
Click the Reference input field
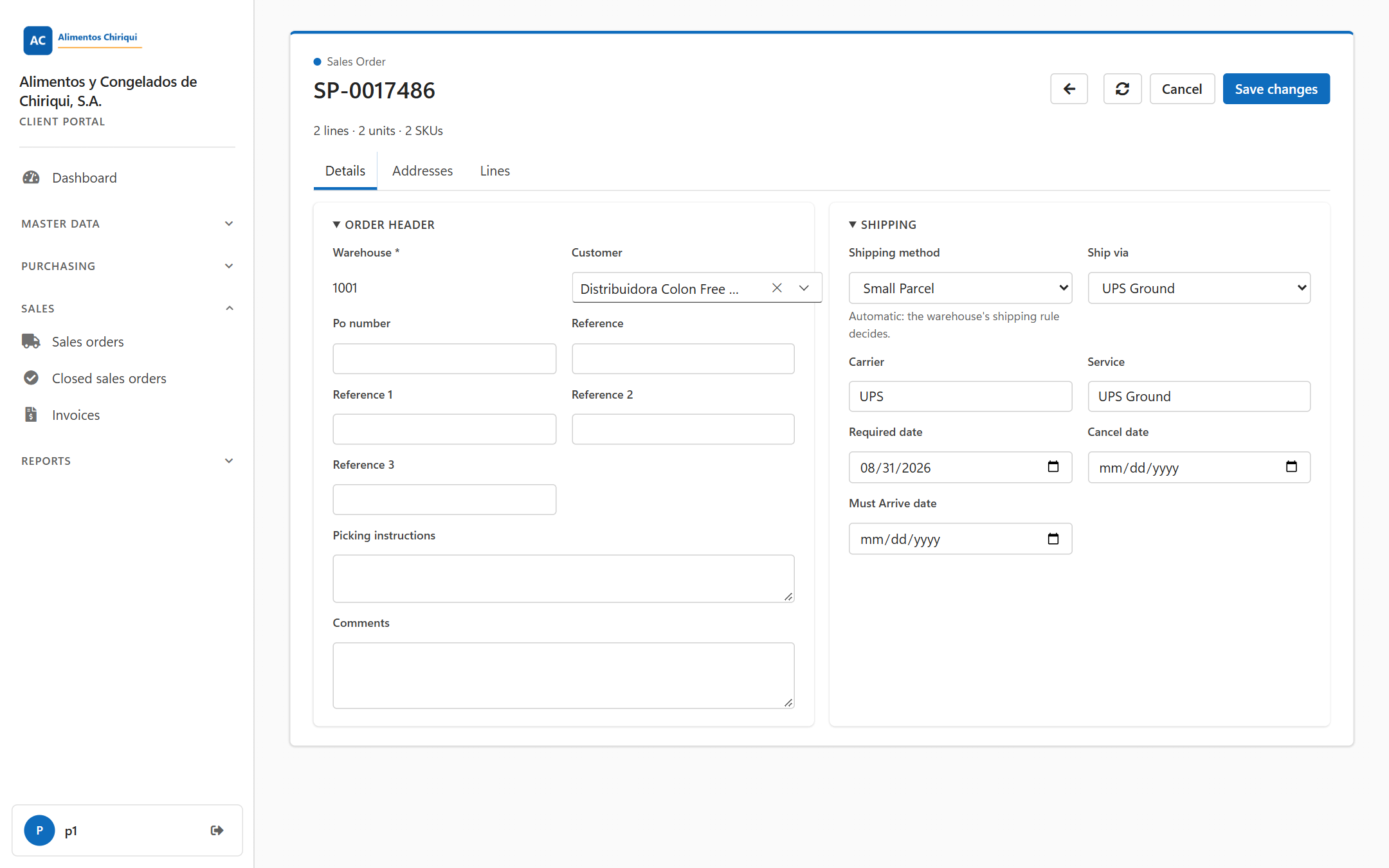point(683,359)
